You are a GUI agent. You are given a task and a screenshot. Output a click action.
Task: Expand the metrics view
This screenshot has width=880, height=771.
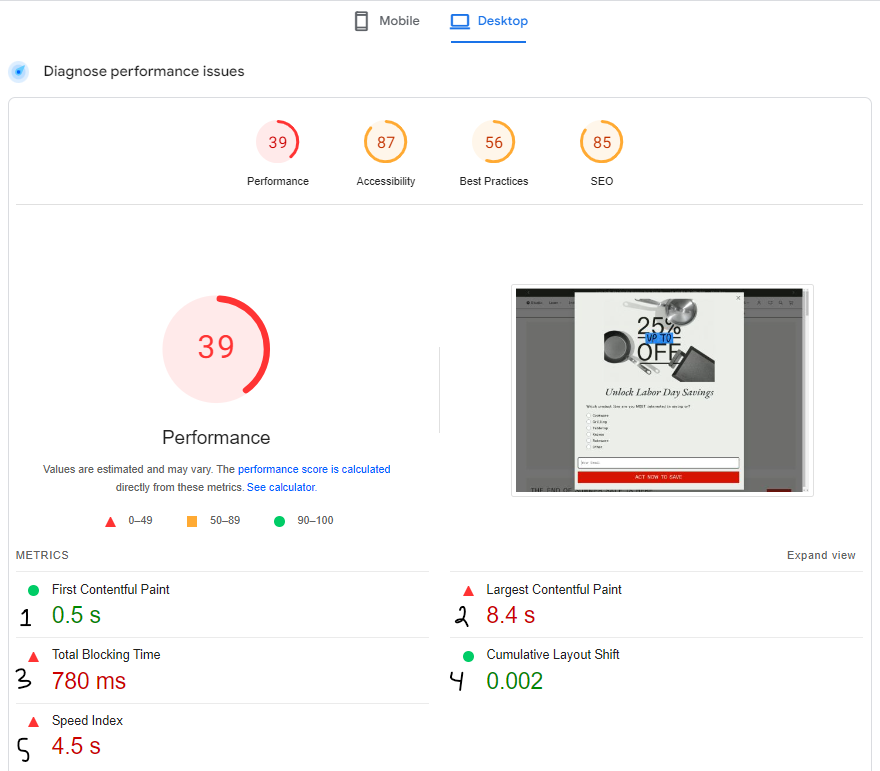click(821, 555)
